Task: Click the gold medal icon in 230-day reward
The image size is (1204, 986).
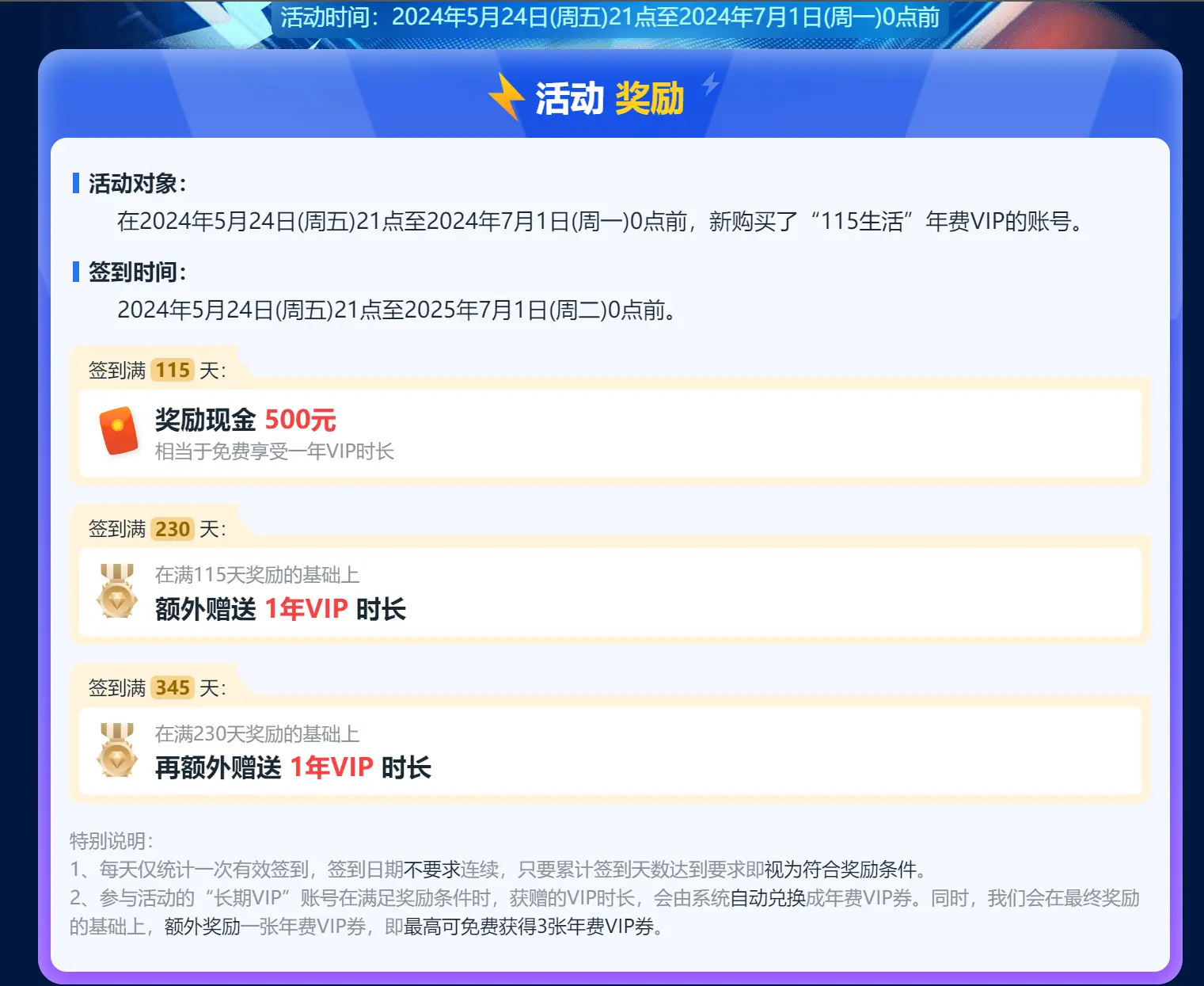Action: click(x=117, y=591)
